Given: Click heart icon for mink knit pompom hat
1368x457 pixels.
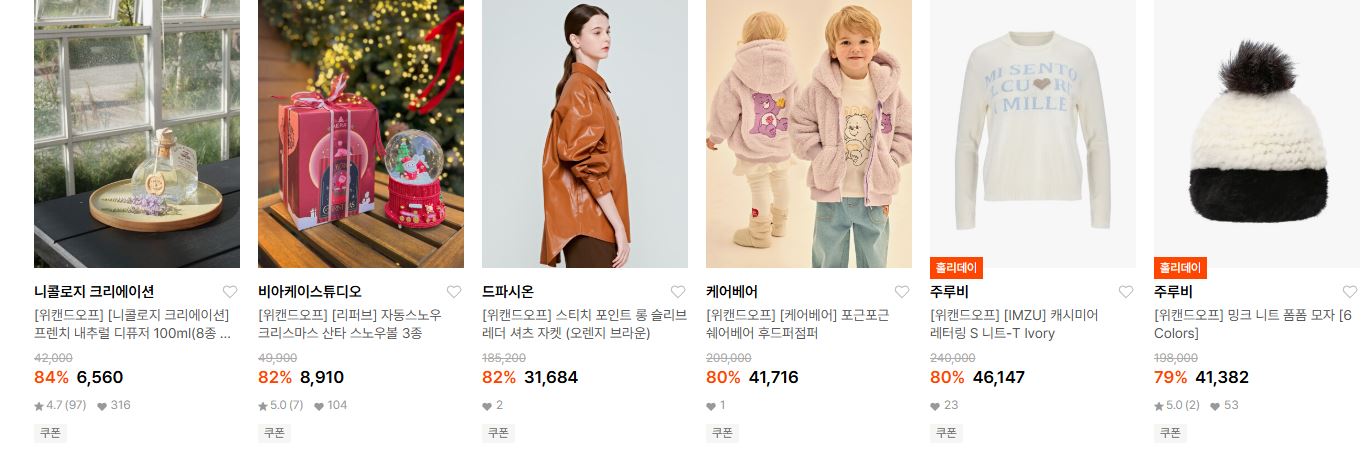Looking at the screenshot, I should coord(1350,292).
